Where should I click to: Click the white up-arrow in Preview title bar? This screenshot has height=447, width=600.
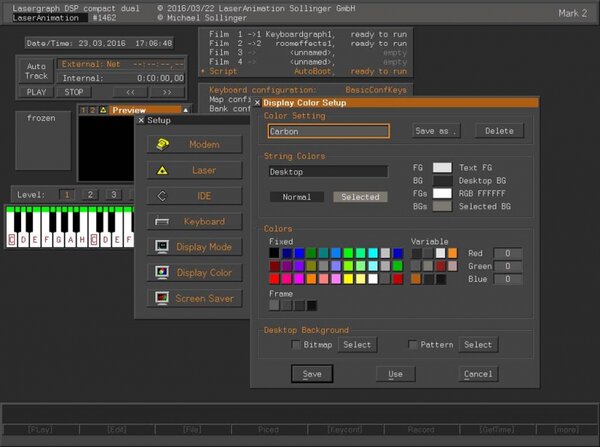[186, 110]
